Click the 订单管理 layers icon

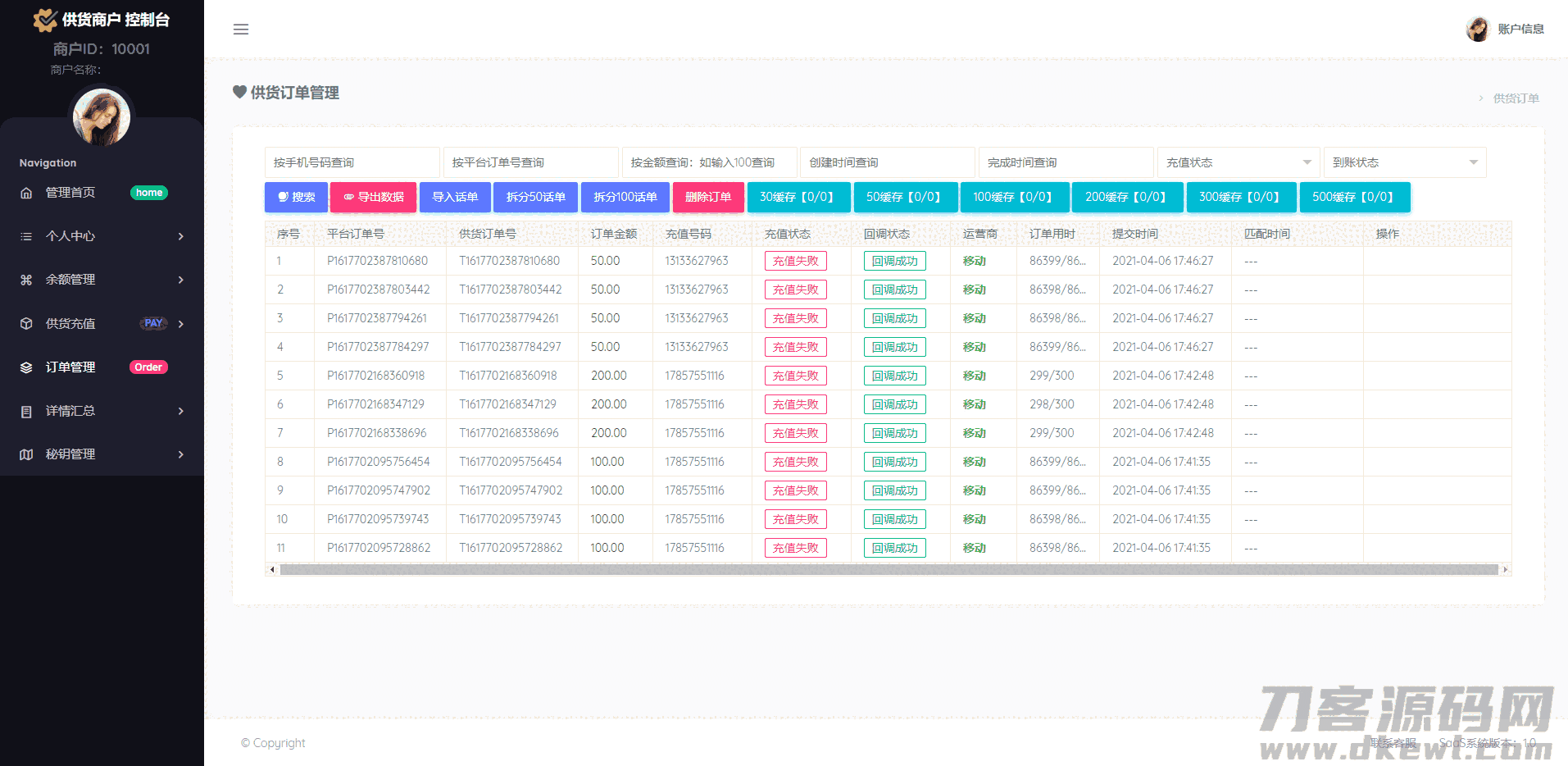(x=26, y=367)
